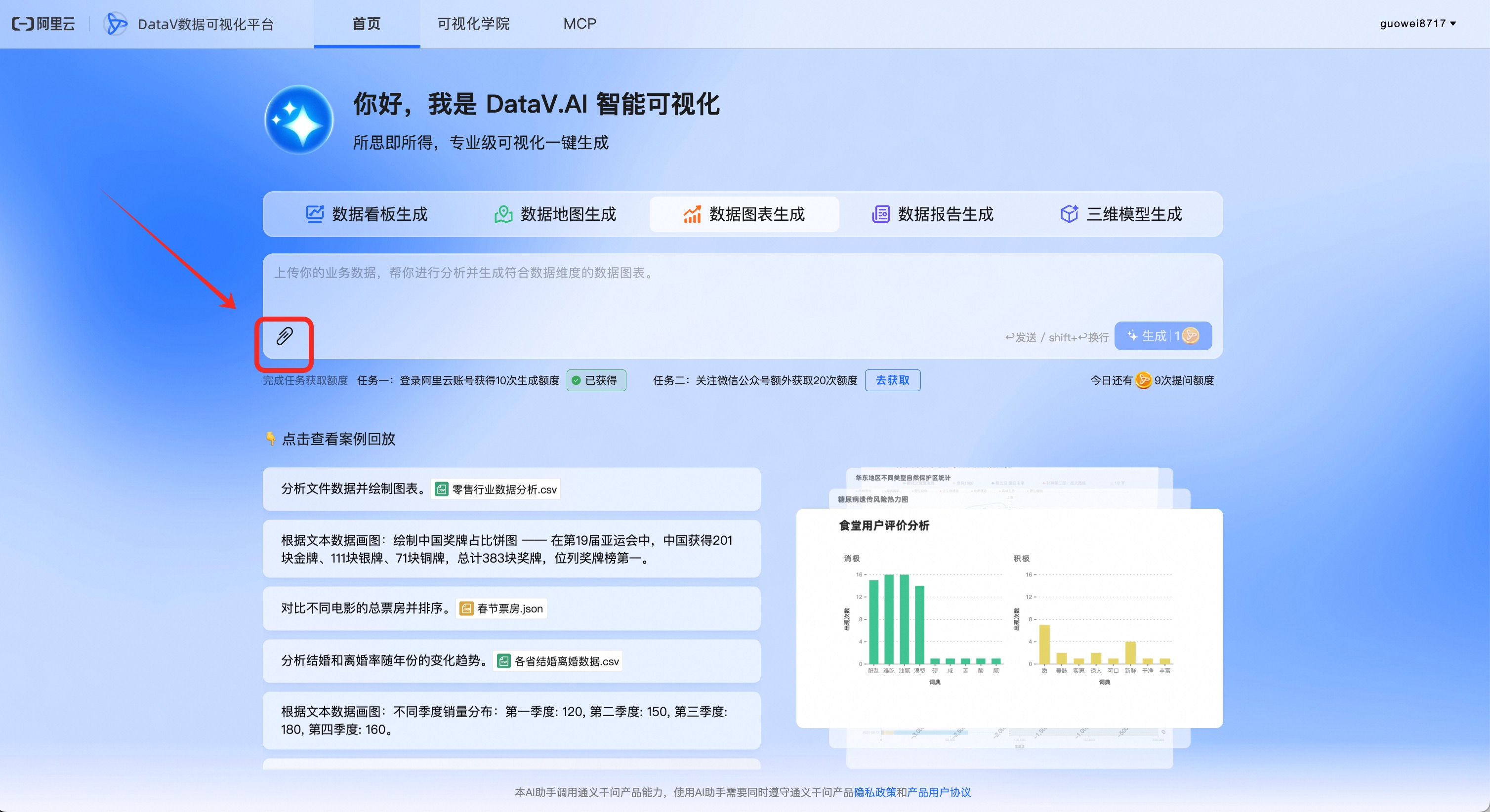Click the 各省结婚离婚数据.csv file chip
Viewport: 1490px width, 812px height.
coord(558,661)
